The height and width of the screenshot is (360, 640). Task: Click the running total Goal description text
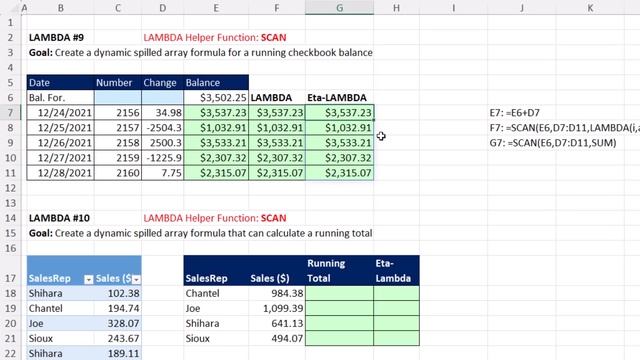click(200, 233)
